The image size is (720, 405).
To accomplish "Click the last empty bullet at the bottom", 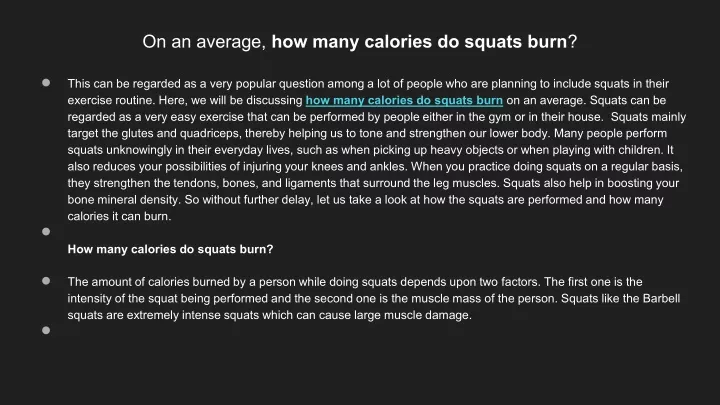I will (x=46, y=330).
